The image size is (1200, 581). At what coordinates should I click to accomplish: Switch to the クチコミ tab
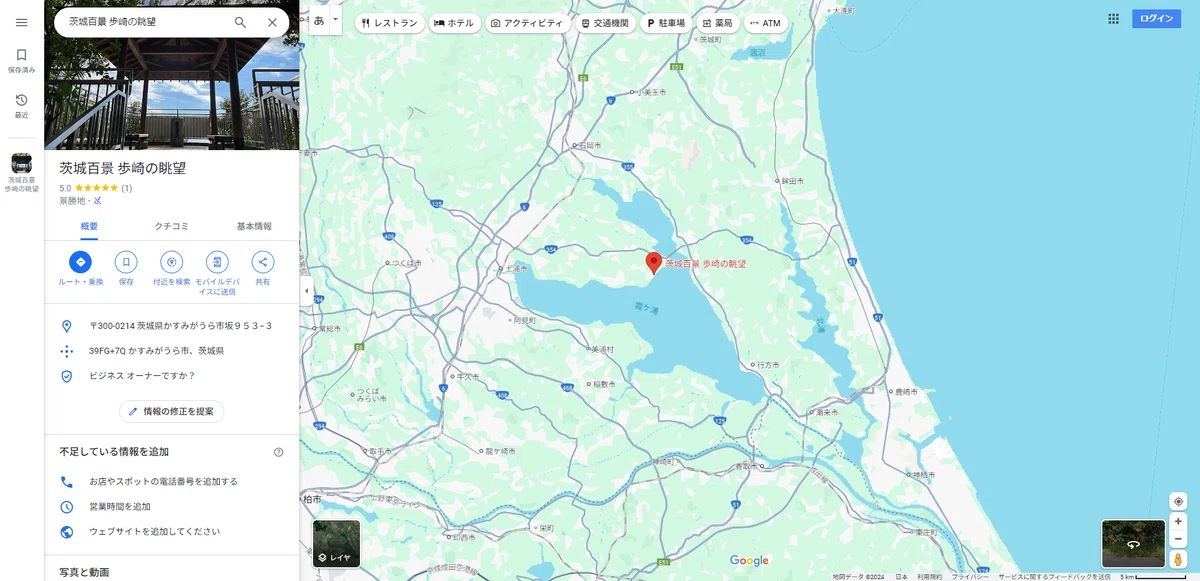[171, 227]
